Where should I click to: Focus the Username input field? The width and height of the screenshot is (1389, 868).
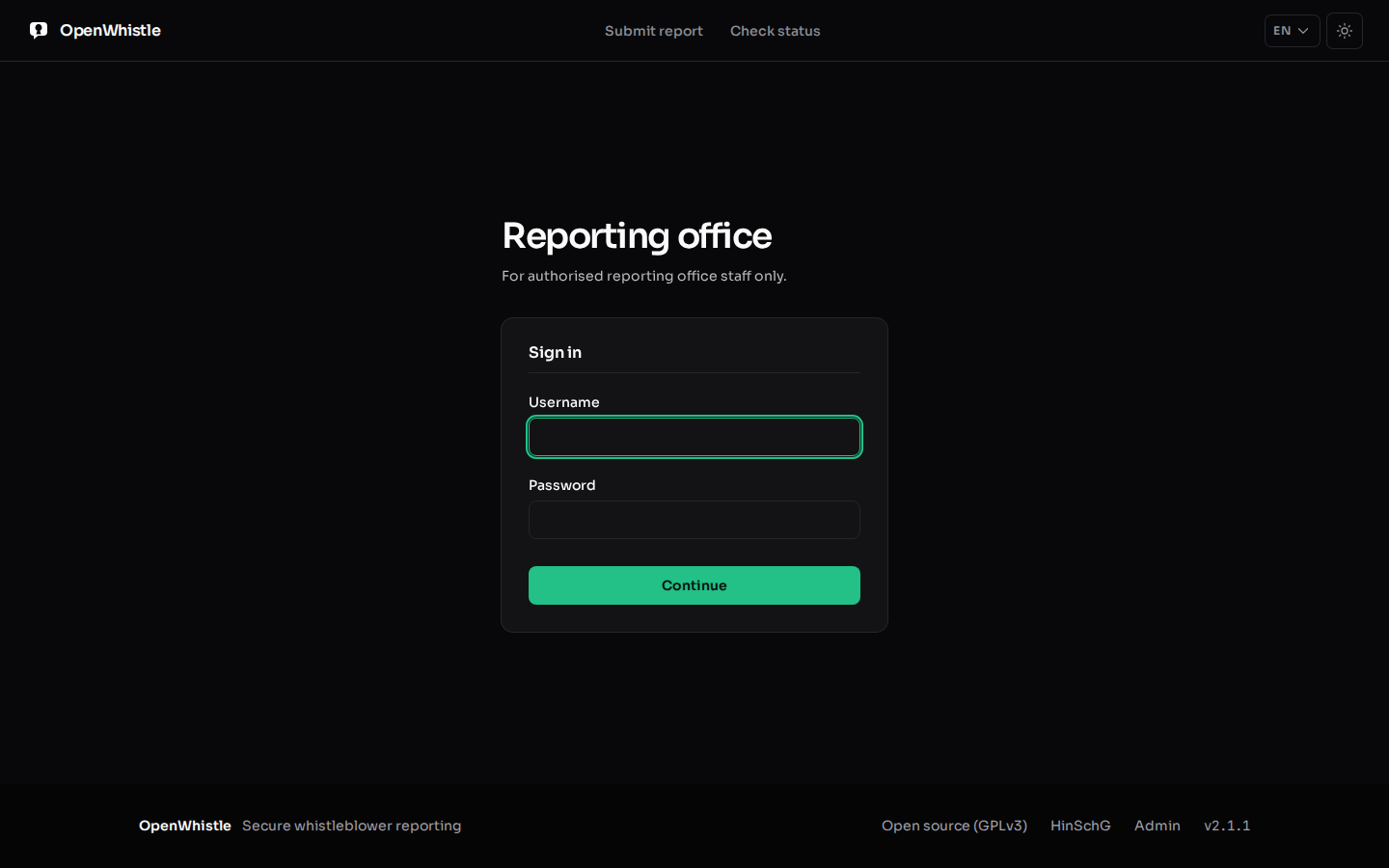(694, 437)
